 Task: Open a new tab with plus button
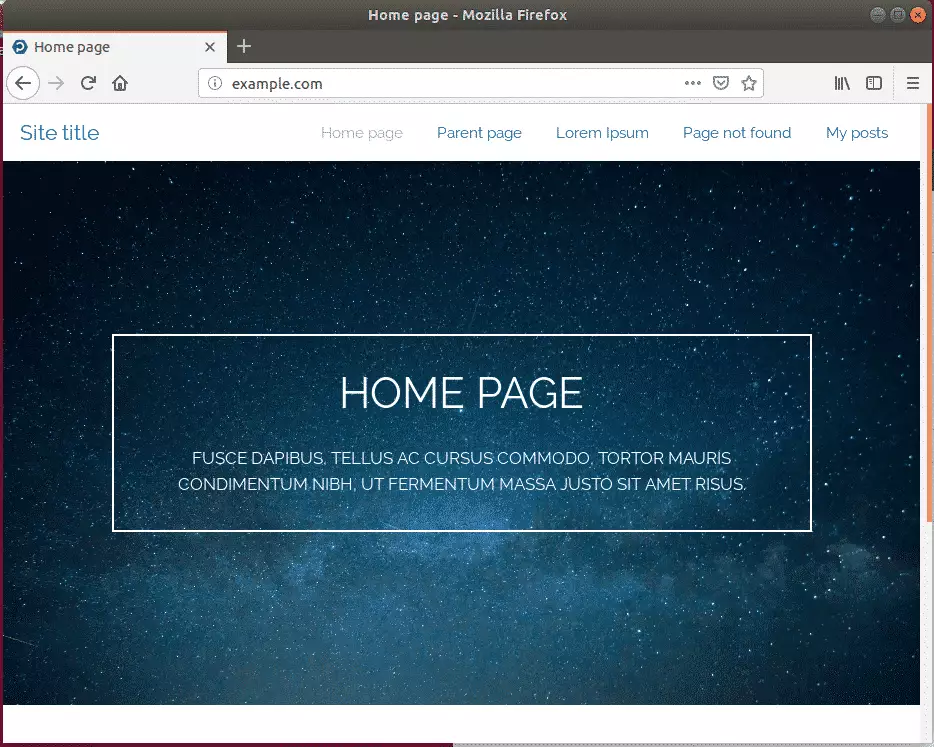tap(244, 46)
